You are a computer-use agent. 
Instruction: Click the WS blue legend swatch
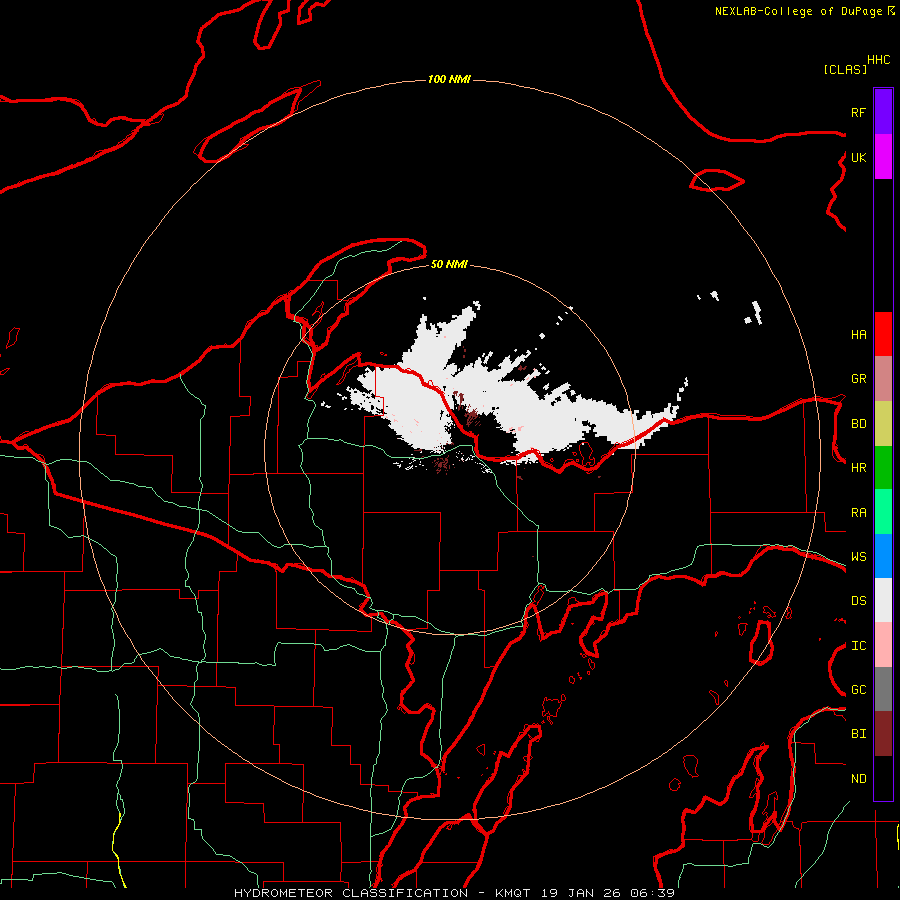(x=883, y=556)
